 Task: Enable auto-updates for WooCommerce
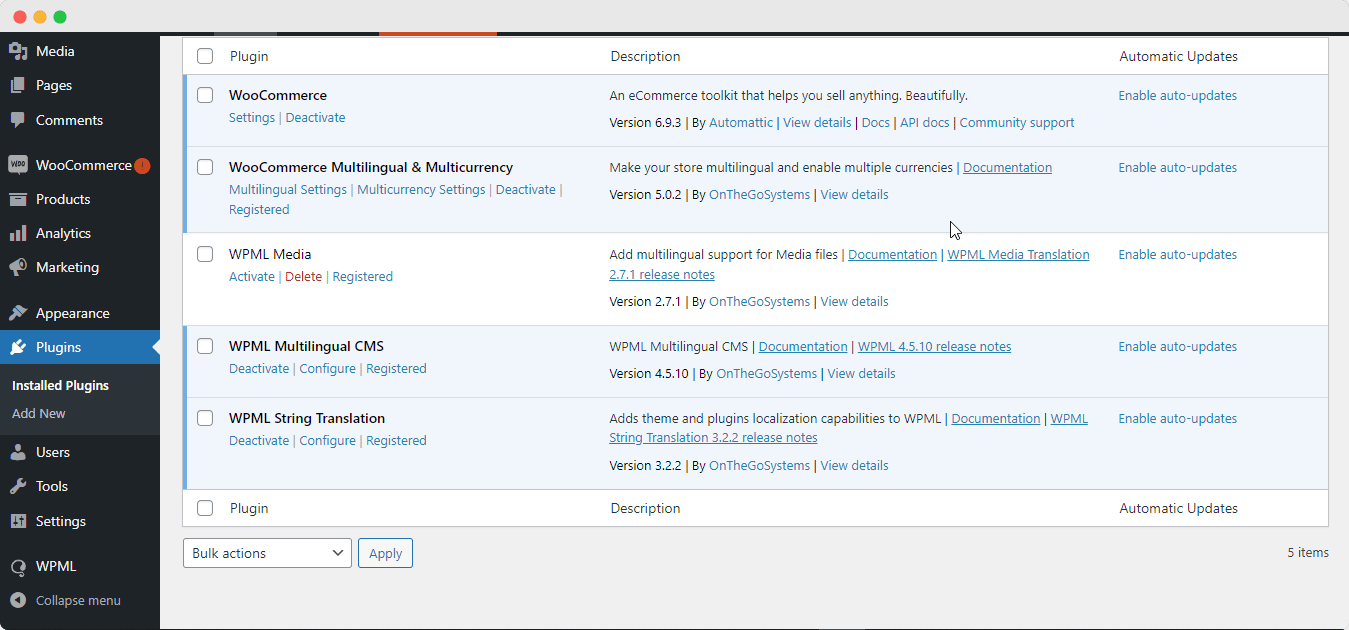point(1178,96)
